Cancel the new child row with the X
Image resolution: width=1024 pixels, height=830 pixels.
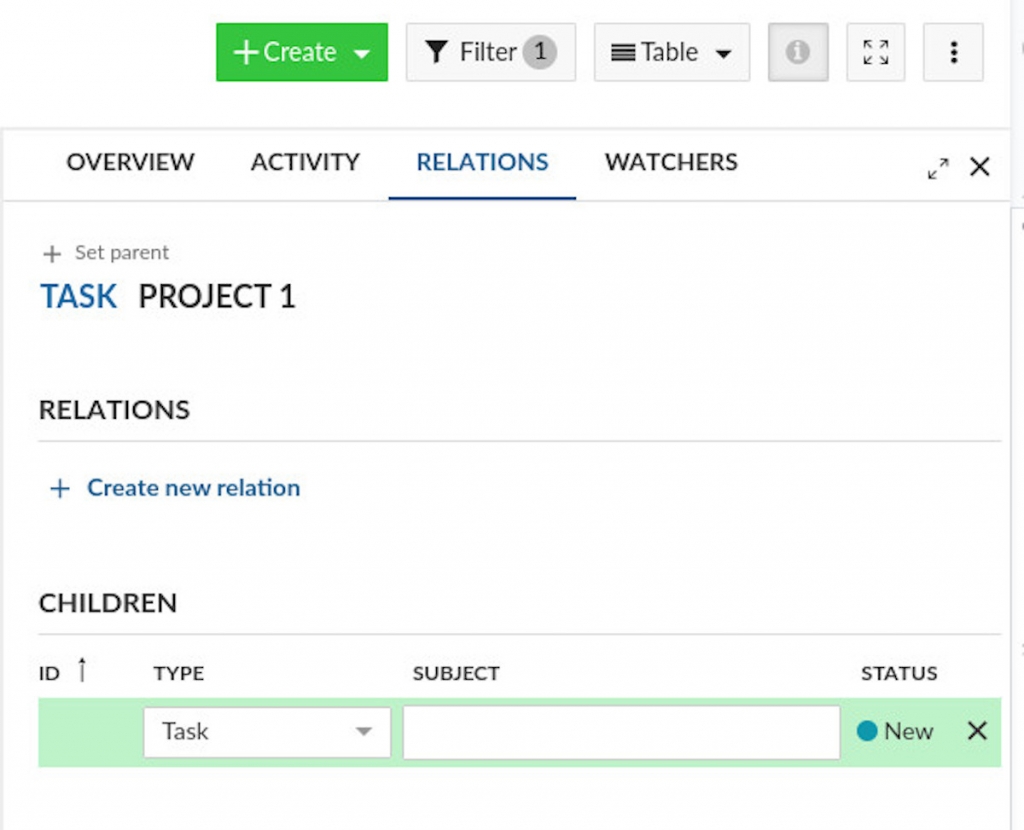pyautogui.click(x=977, y=731)
